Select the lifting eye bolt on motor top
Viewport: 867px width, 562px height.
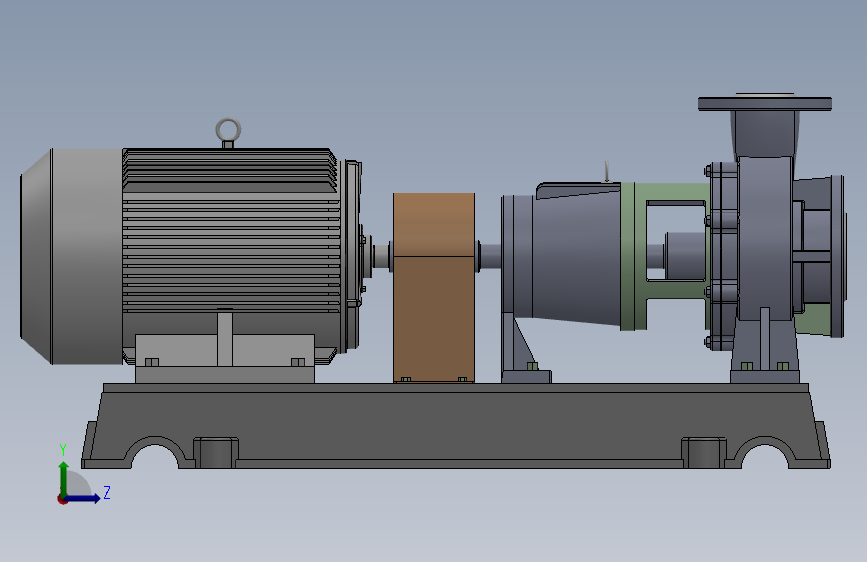228,133
